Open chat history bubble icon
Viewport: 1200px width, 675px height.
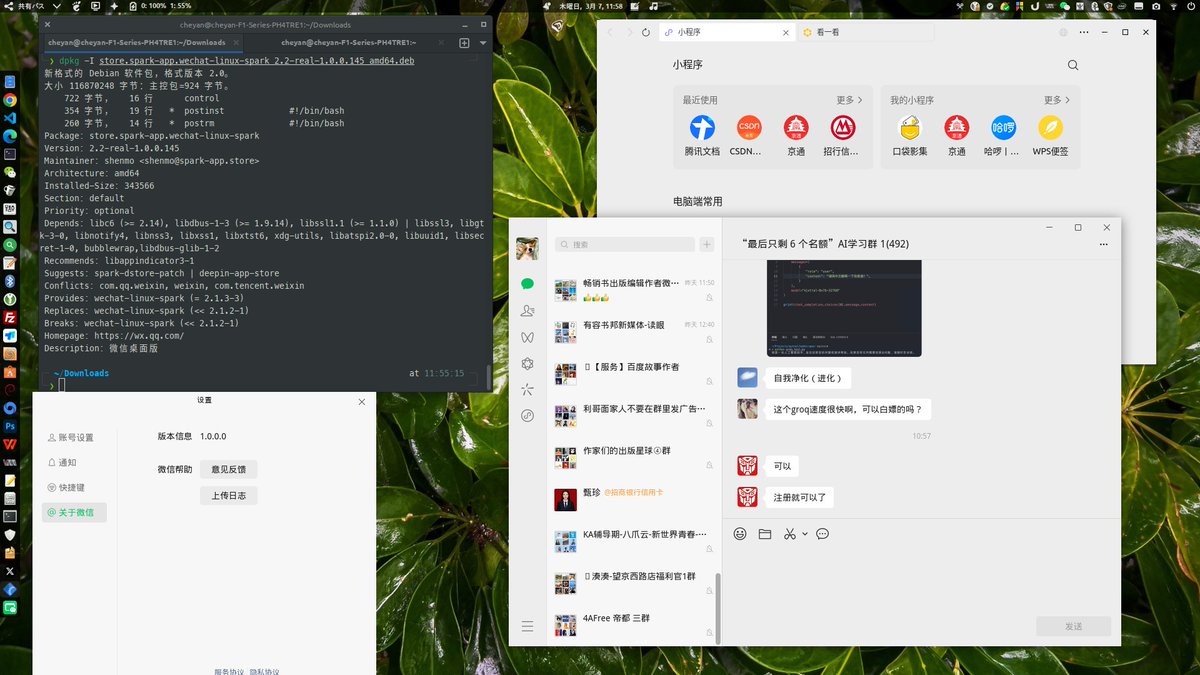[822, 534]
